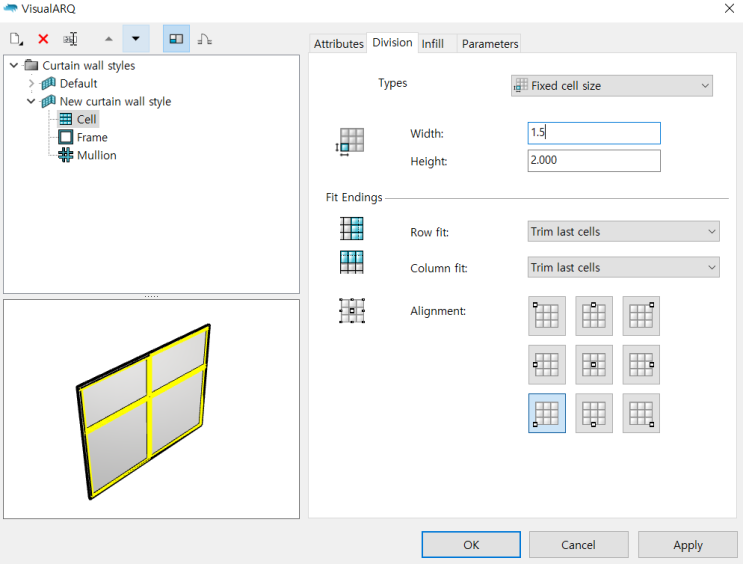
Task: Select the center alignment option
Action: pyautogui.click(x=594, y=364)
